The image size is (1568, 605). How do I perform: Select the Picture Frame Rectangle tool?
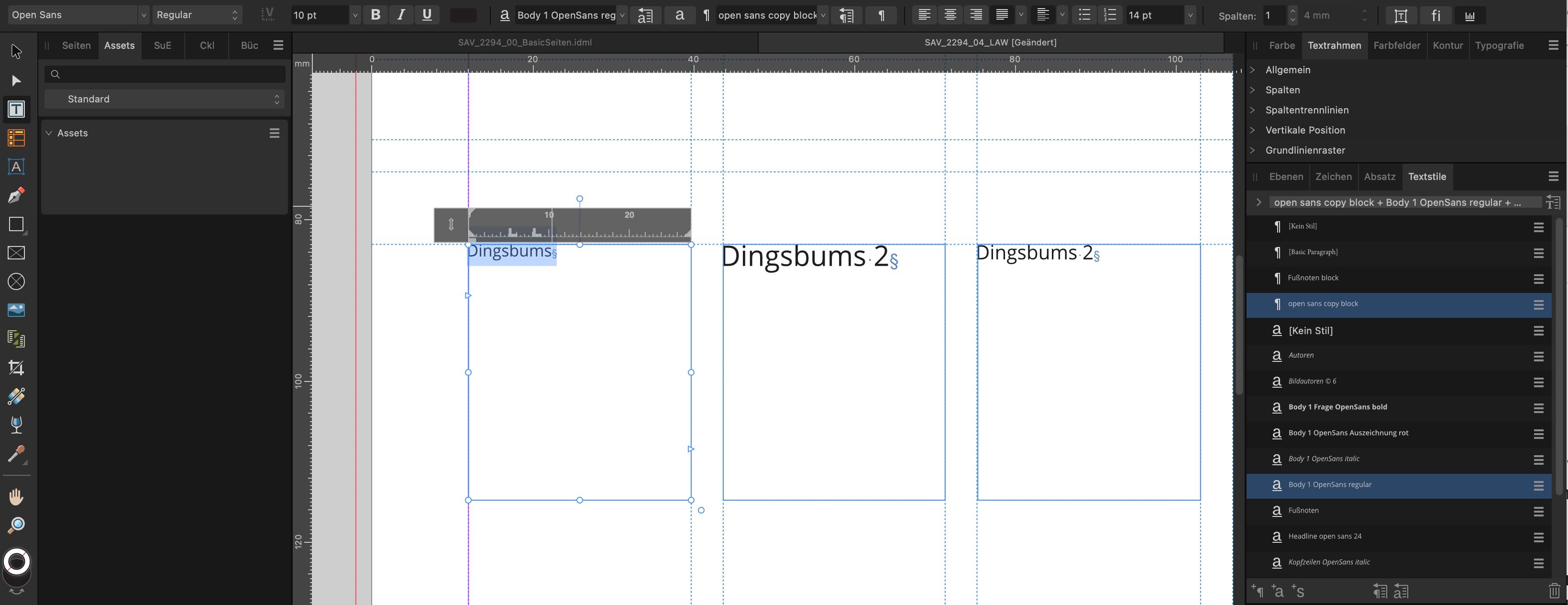[x=16, y=253]
